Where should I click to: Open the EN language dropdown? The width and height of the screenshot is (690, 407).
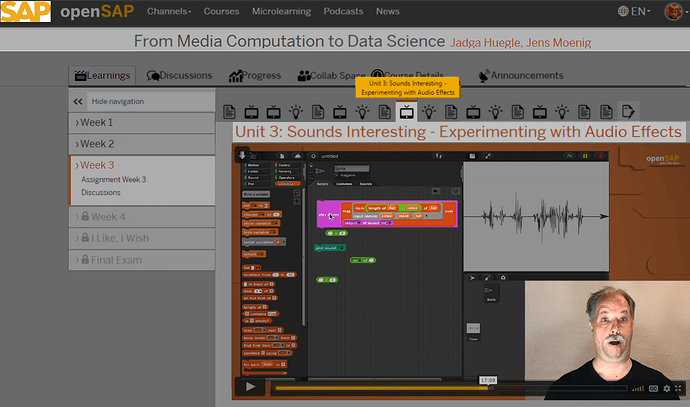pos(634,11)
